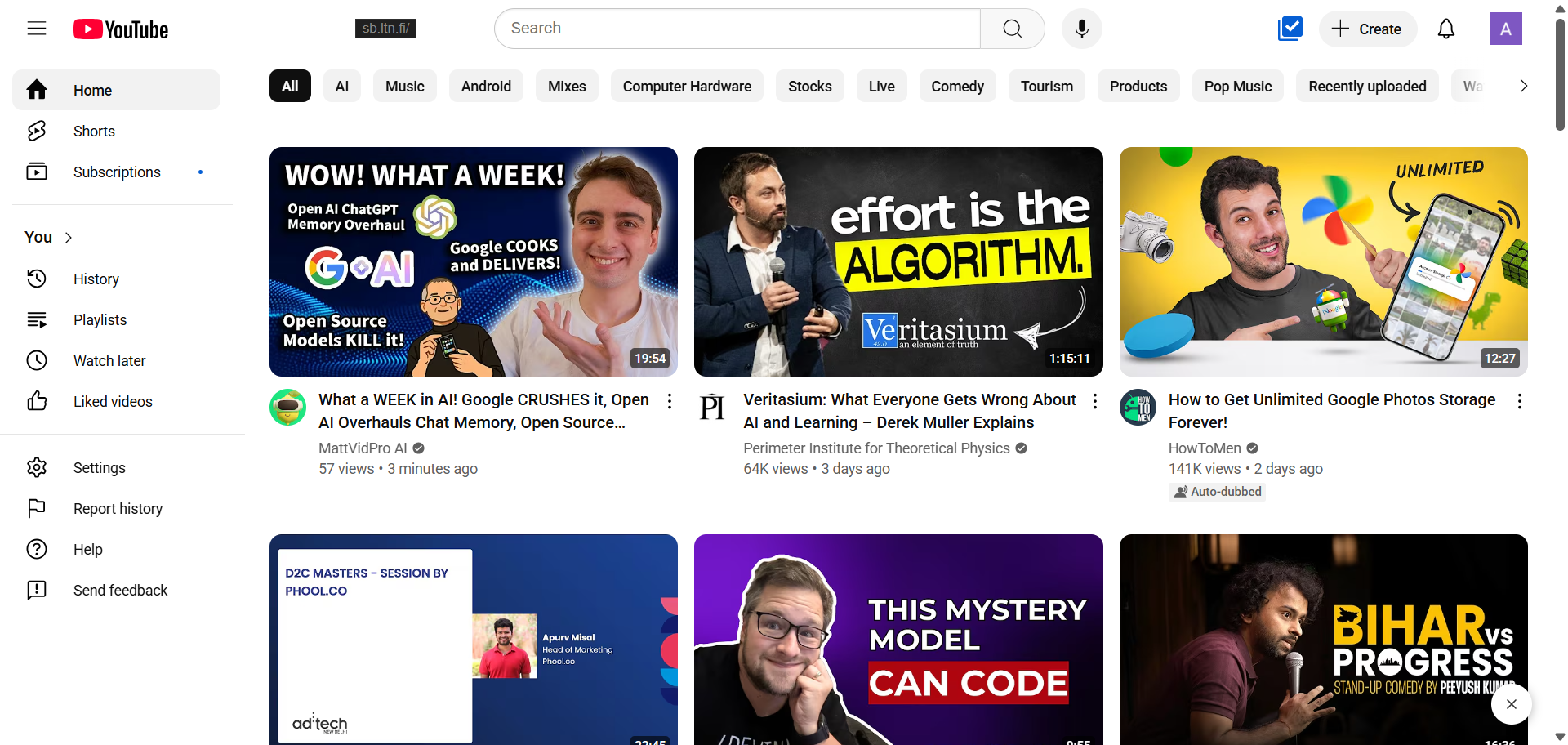Select the Tourism chip
Screen dimensions: 1568x745
[x=1047, y=87]
